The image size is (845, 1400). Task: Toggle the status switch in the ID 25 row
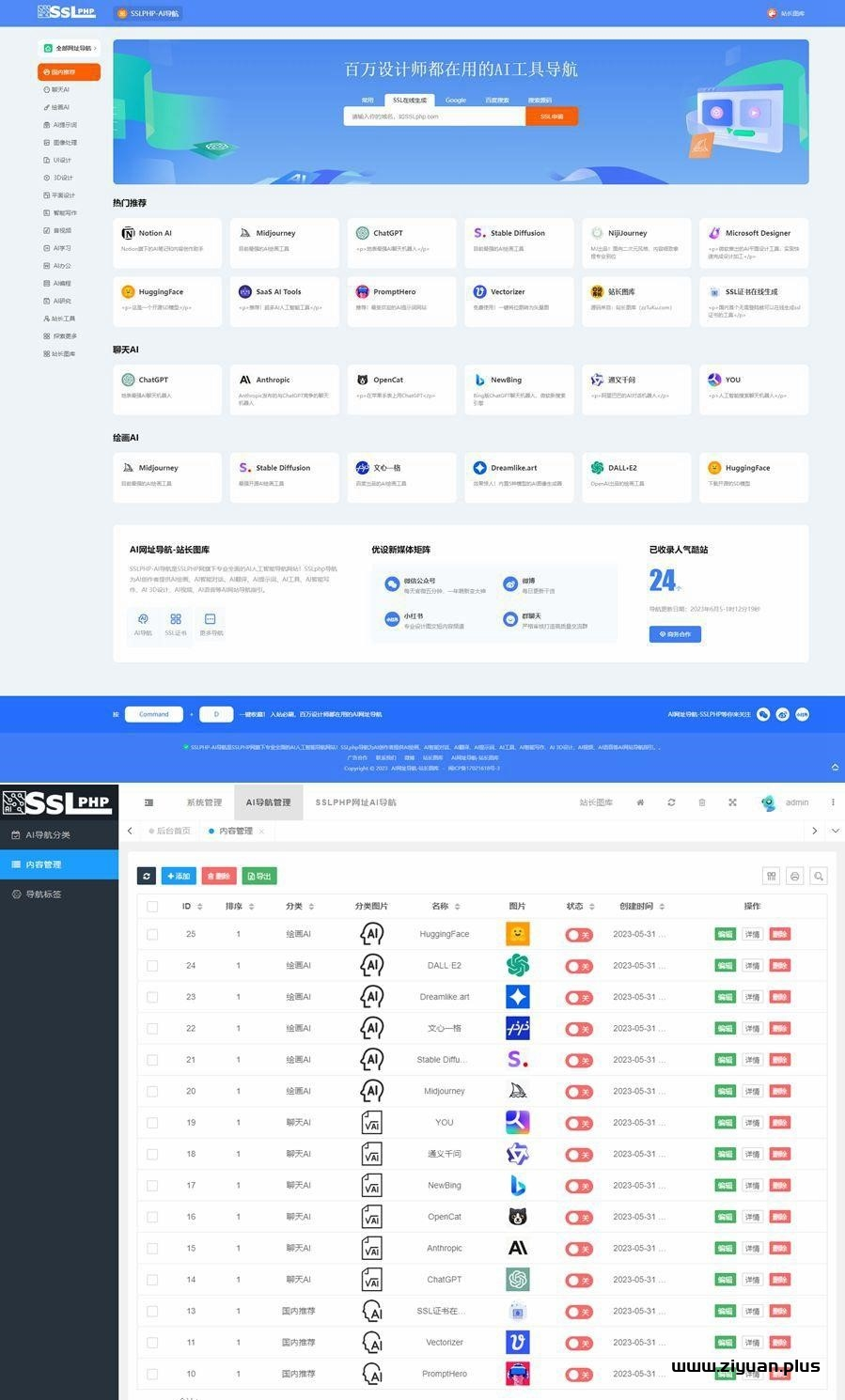pos(579,935)
